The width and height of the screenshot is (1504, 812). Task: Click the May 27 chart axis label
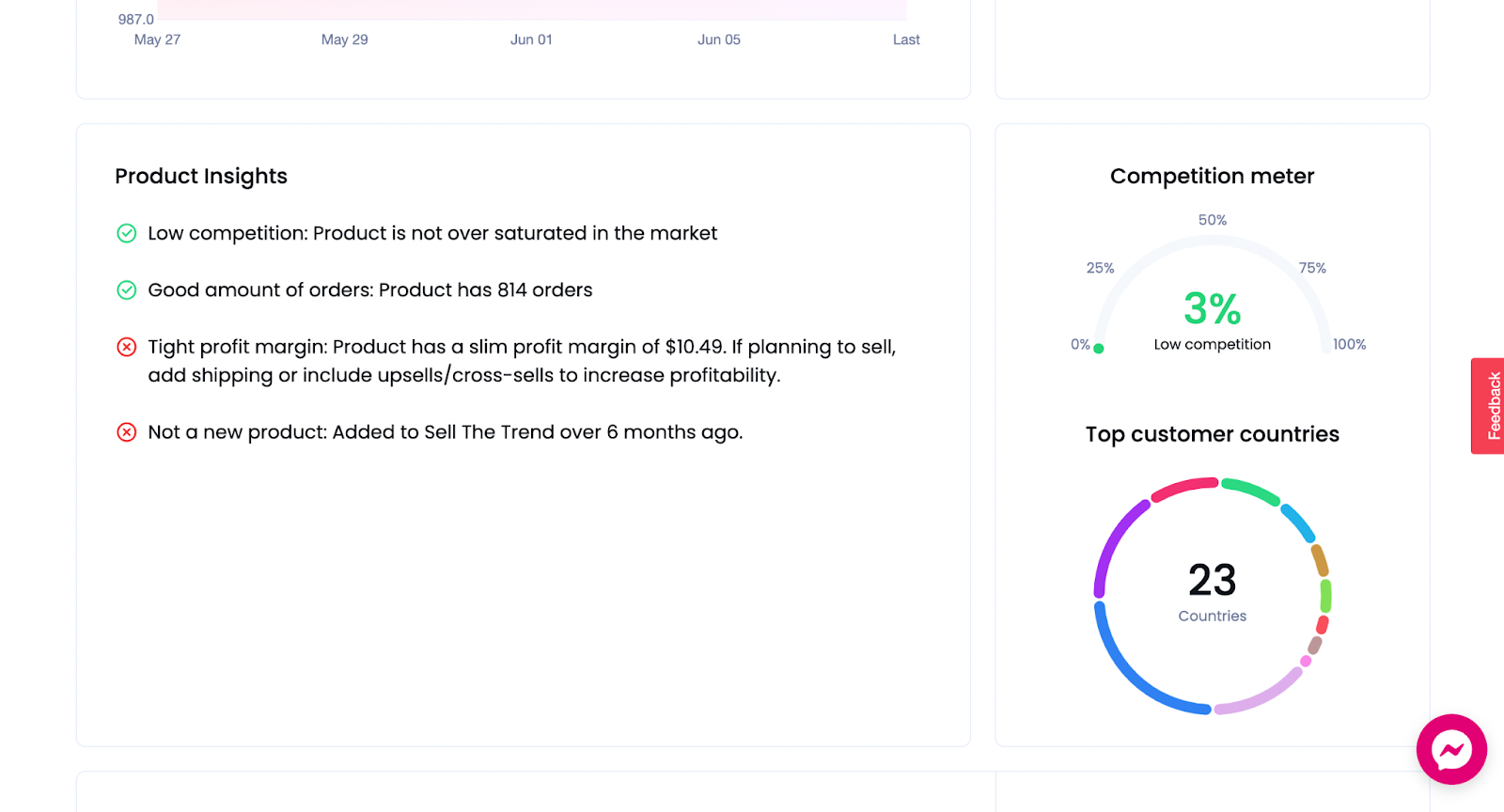tap(157, 39)
